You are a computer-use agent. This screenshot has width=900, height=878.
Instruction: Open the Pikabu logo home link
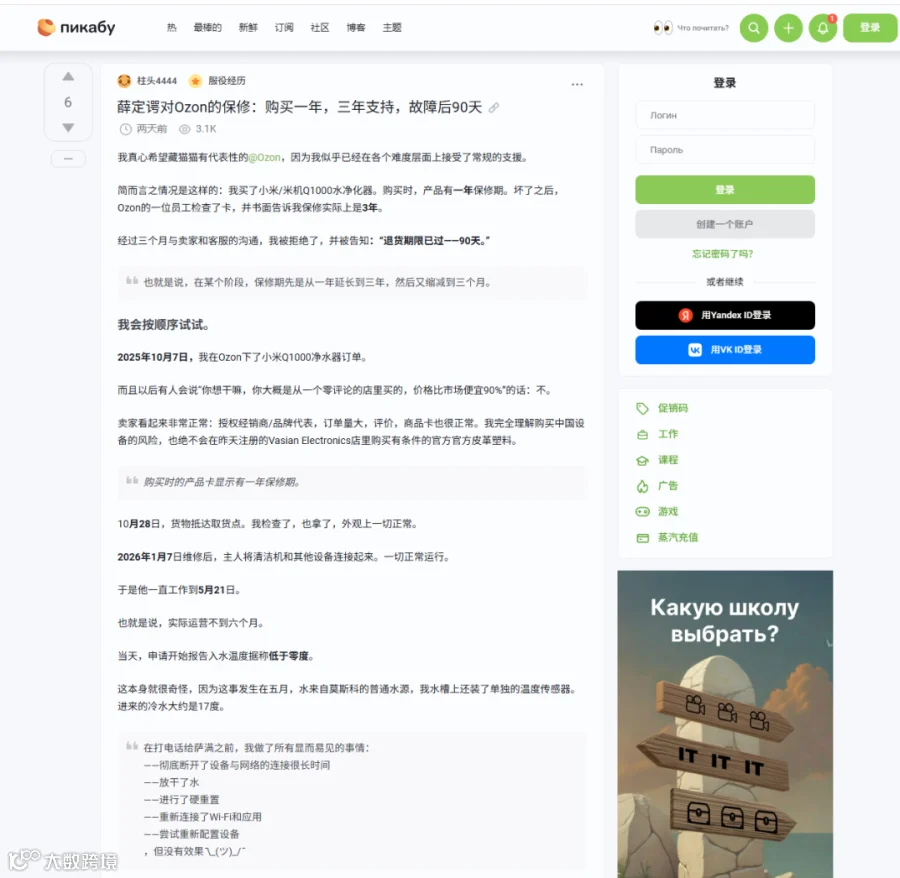click(76, 28)
